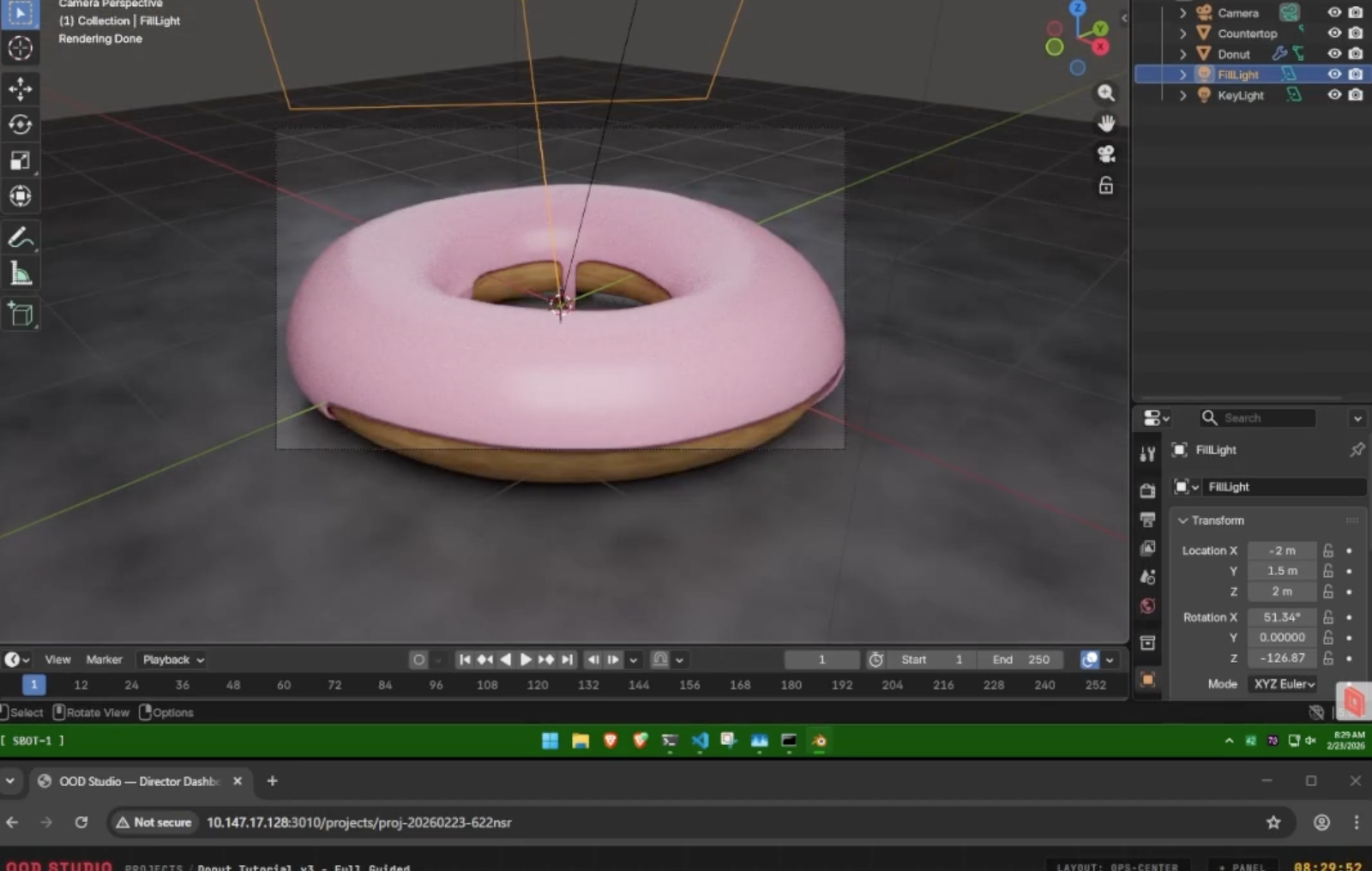Select the Scale tool
This screenshot has height=871, width=1372.
pyautogui.click(x=21, y=161)
